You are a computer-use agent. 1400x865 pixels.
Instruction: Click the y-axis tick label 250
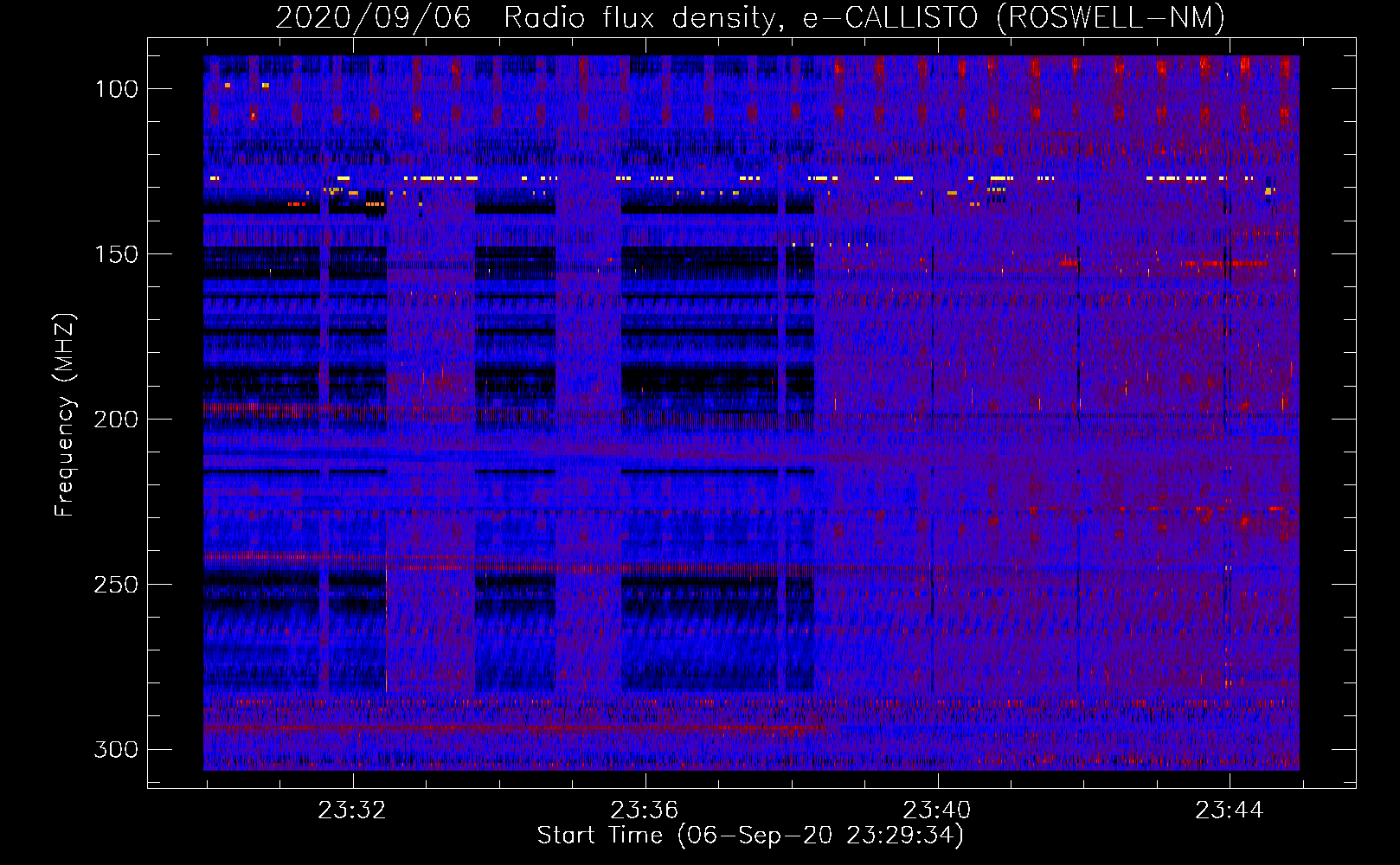116,585
